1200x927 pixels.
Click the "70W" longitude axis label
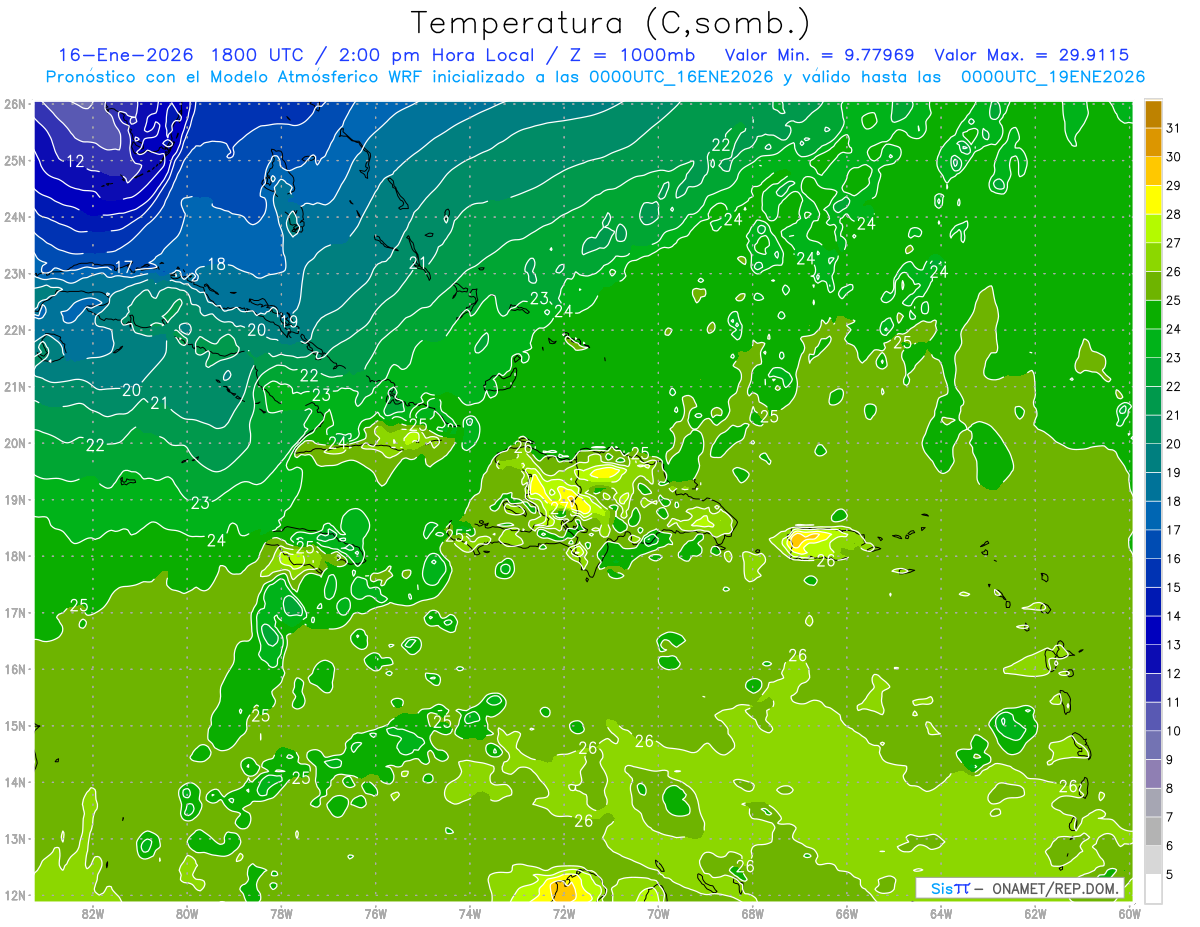pos(658,913)
